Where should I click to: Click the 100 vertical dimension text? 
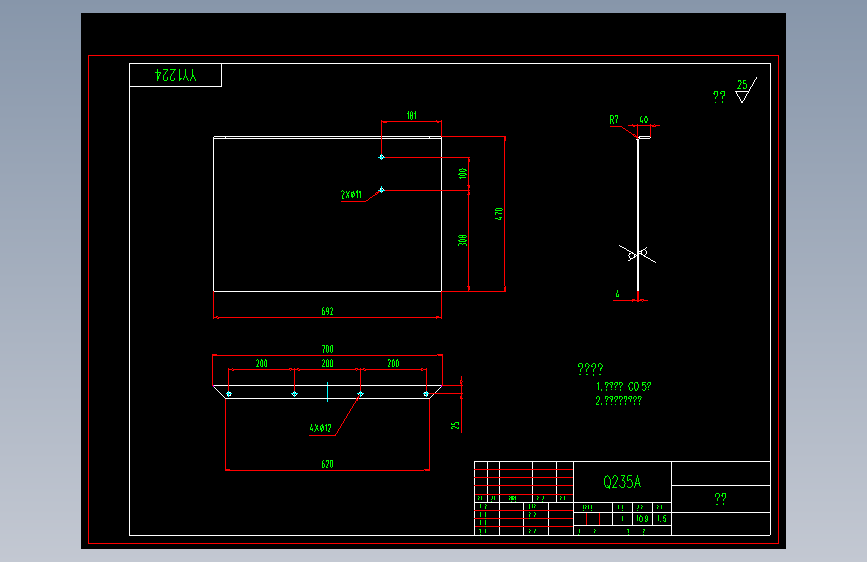(463, 173)
